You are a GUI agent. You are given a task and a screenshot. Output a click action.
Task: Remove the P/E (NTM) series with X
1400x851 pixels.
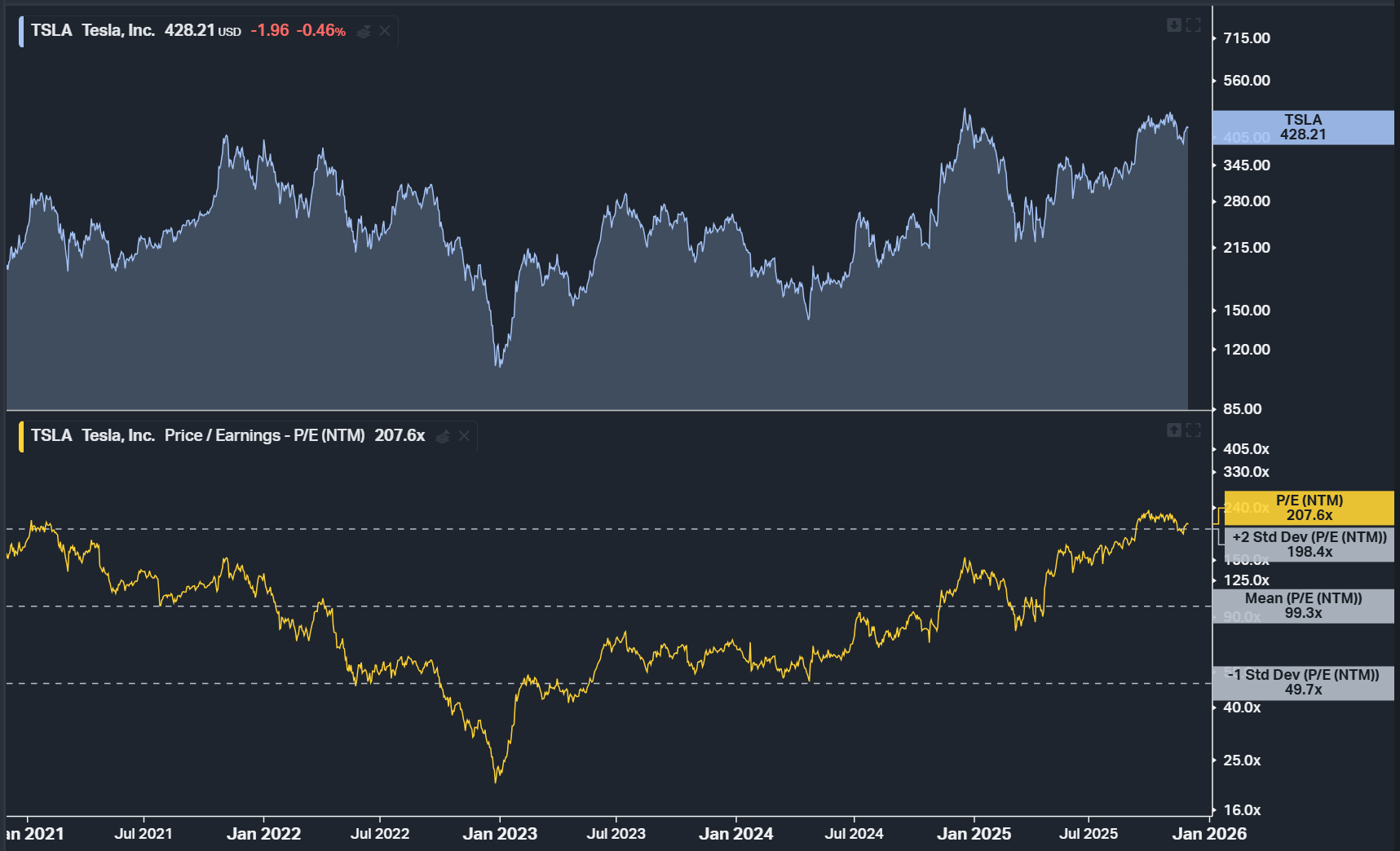pos(464,436)
